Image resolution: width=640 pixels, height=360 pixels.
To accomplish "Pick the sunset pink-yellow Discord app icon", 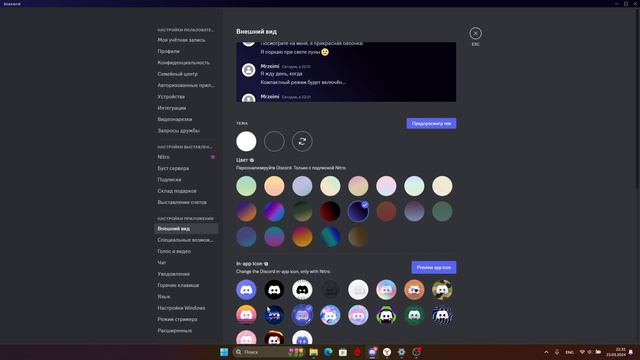I will (x=246, y=315).
